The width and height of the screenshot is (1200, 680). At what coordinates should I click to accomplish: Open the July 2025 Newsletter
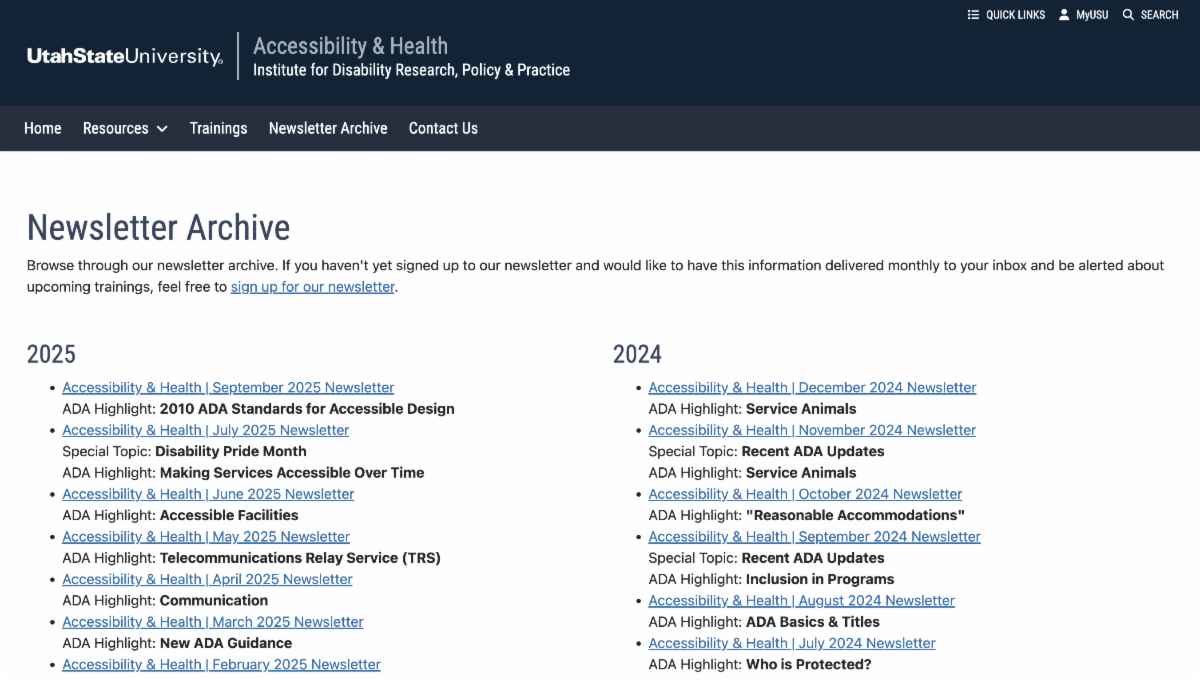coord(206,430)
